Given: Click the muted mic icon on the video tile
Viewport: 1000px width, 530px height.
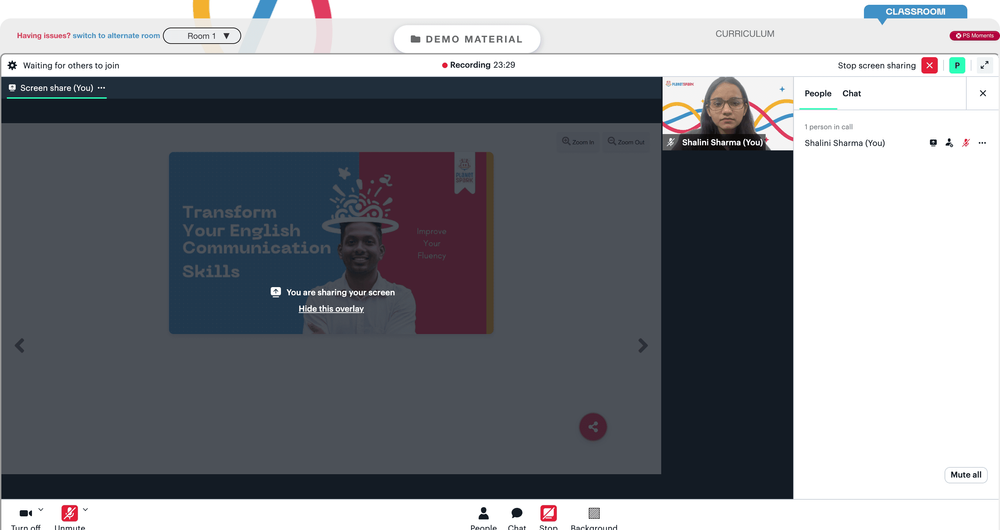Looking at the screenshot, I should [x=671, y=142].
